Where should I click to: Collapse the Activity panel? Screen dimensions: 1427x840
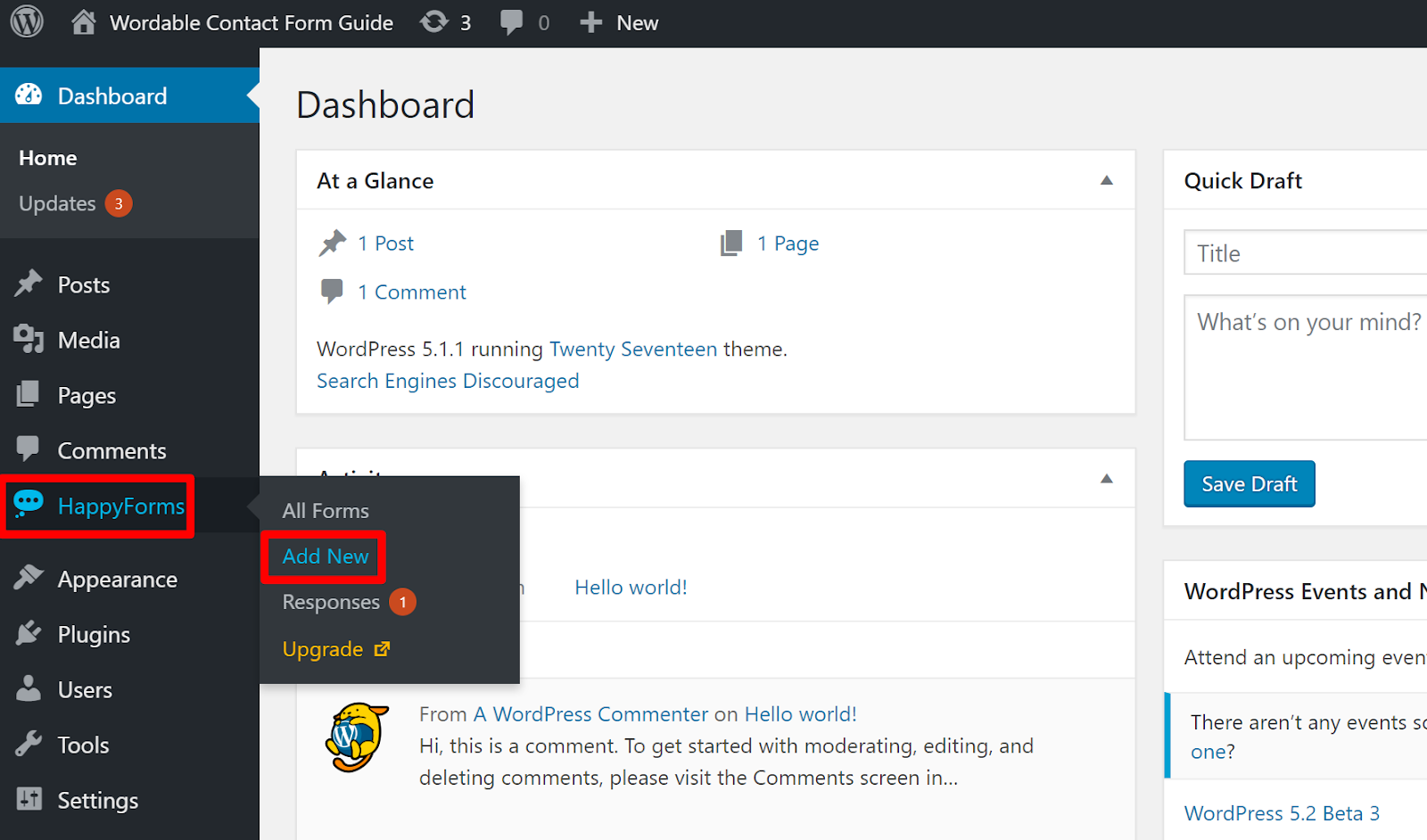pyautogui.click(x=1106, y=478)
